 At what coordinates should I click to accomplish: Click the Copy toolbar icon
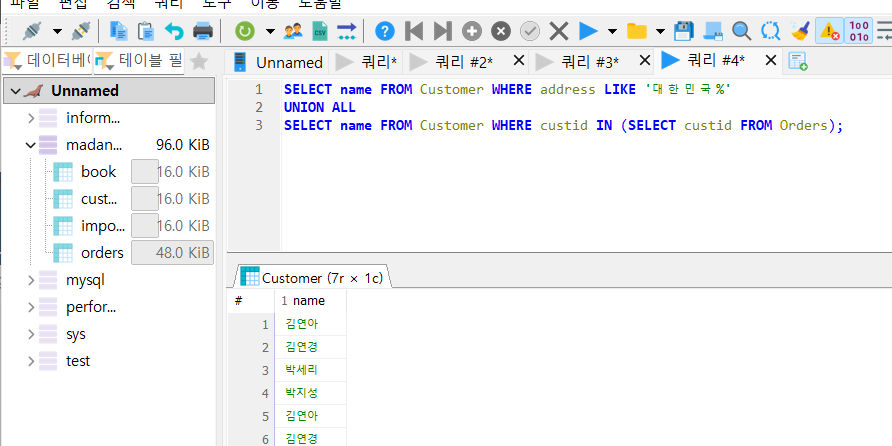[118, 31]
